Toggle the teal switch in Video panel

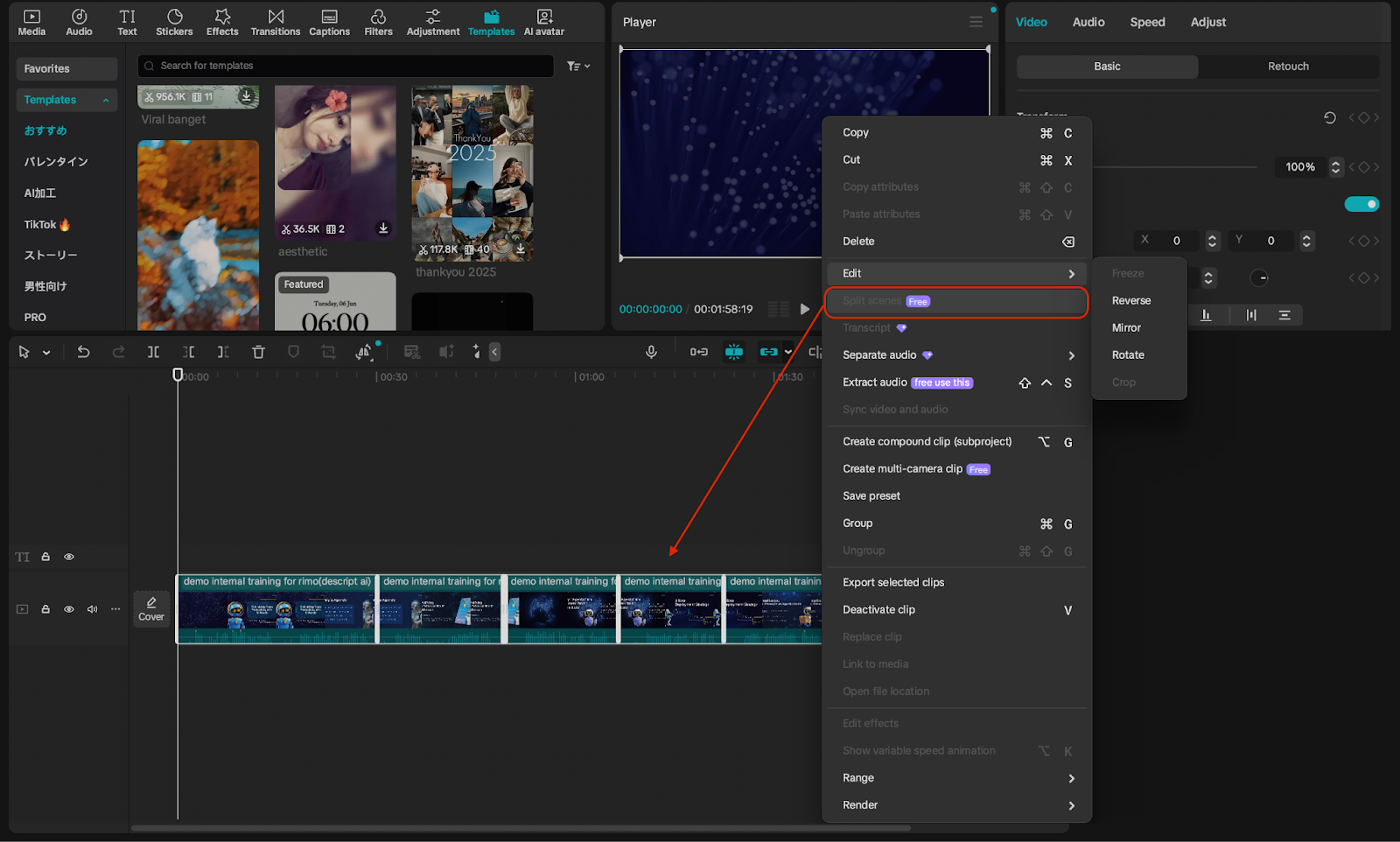point(1361,204)
